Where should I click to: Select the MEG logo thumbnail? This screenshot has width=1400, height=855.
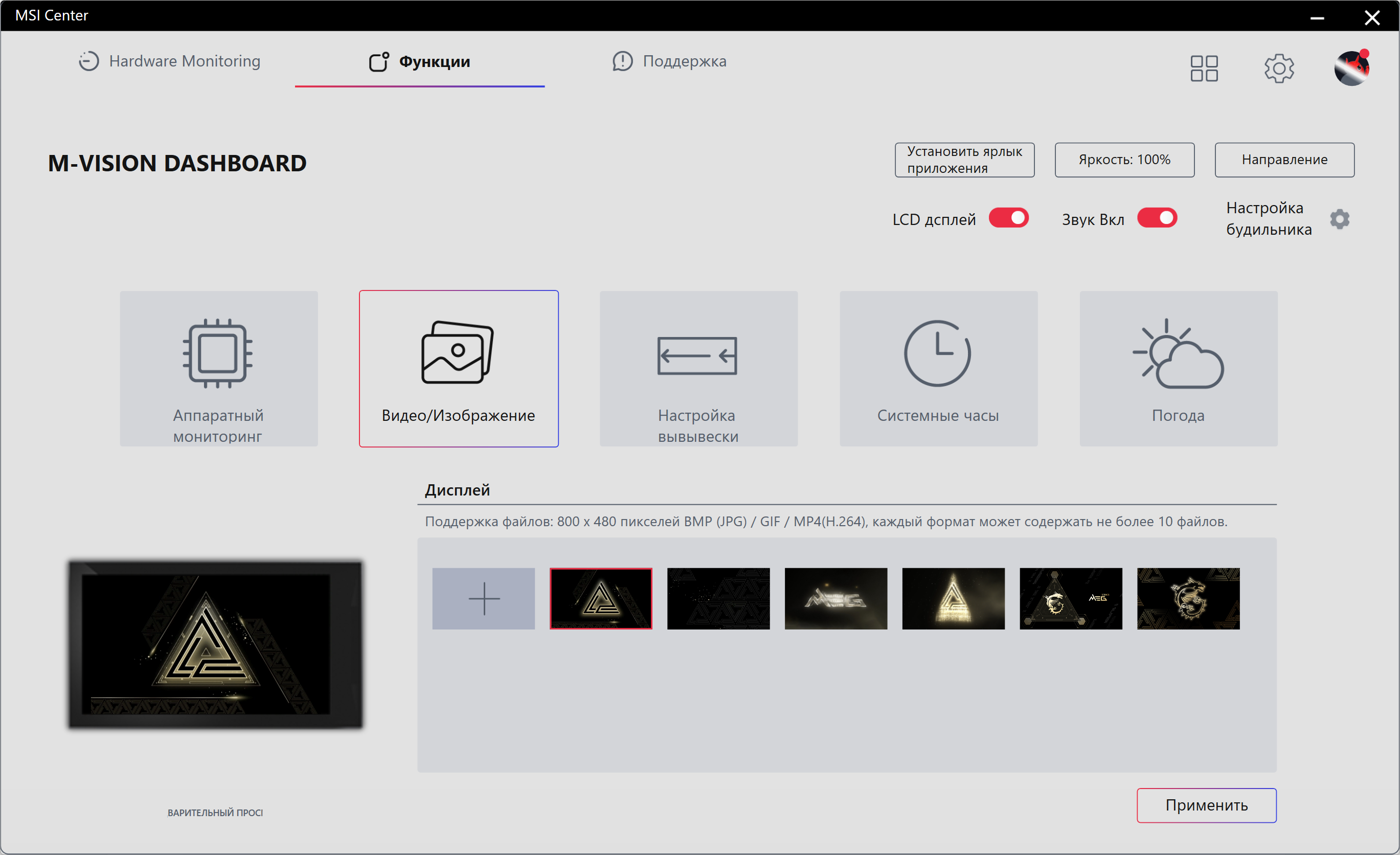(836, 599)
